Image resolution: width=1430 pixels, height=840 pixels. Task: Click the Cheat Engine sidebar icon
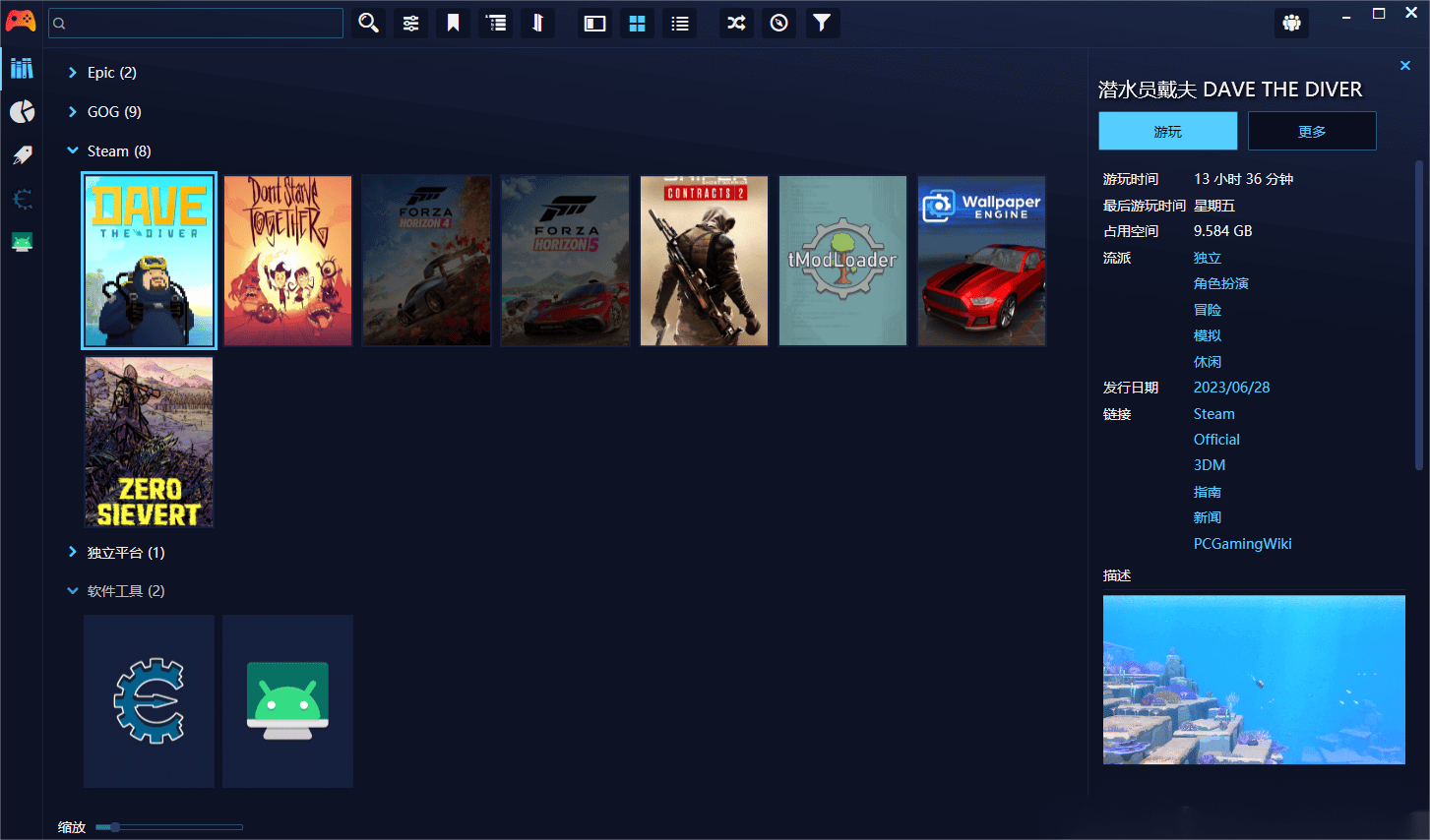pyautogui.click(x=22, y=199)
